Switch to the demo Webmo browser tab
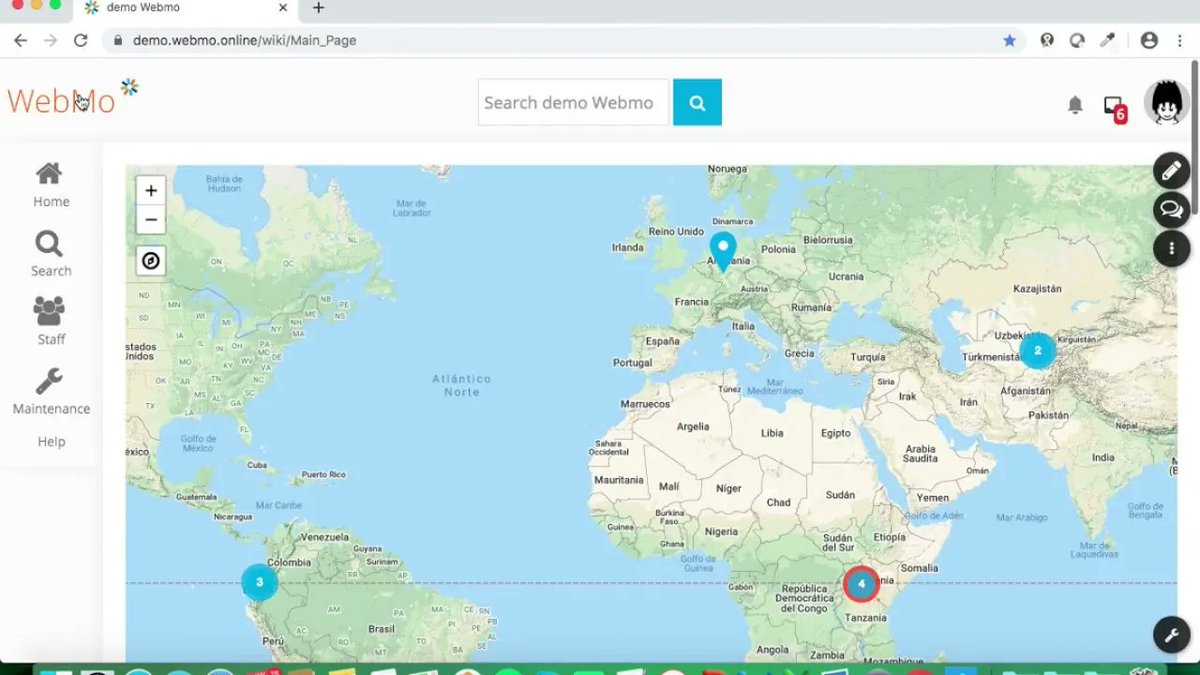1200x675 pixels. [x=160, y=10]
